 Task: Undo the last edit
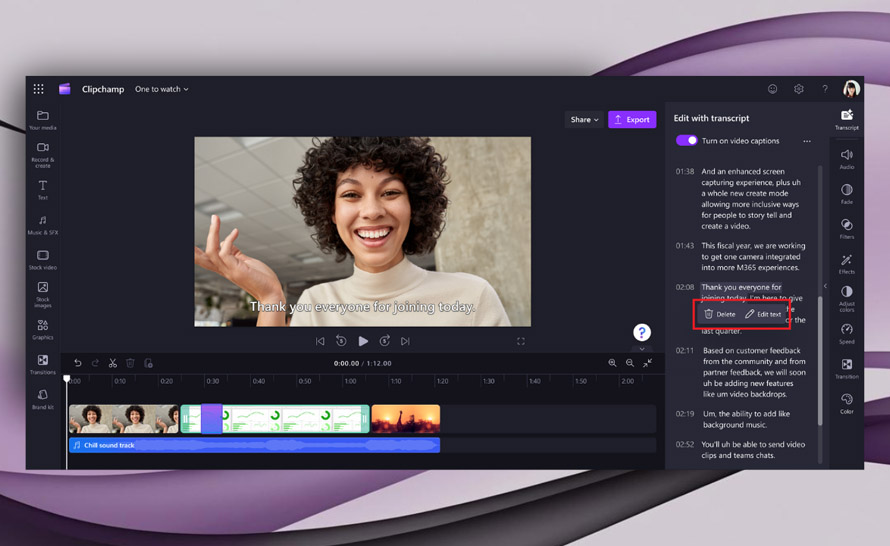[x=78, y=363]
